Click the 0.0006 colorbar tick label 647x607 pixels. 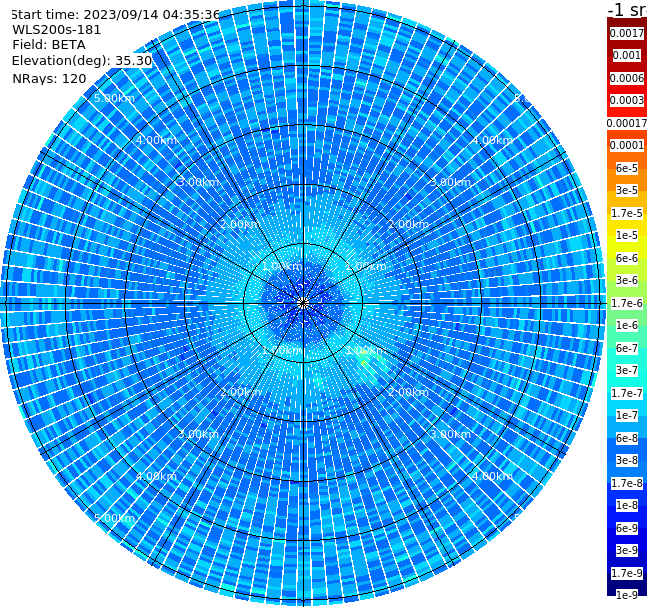click(x=627, y=78)
